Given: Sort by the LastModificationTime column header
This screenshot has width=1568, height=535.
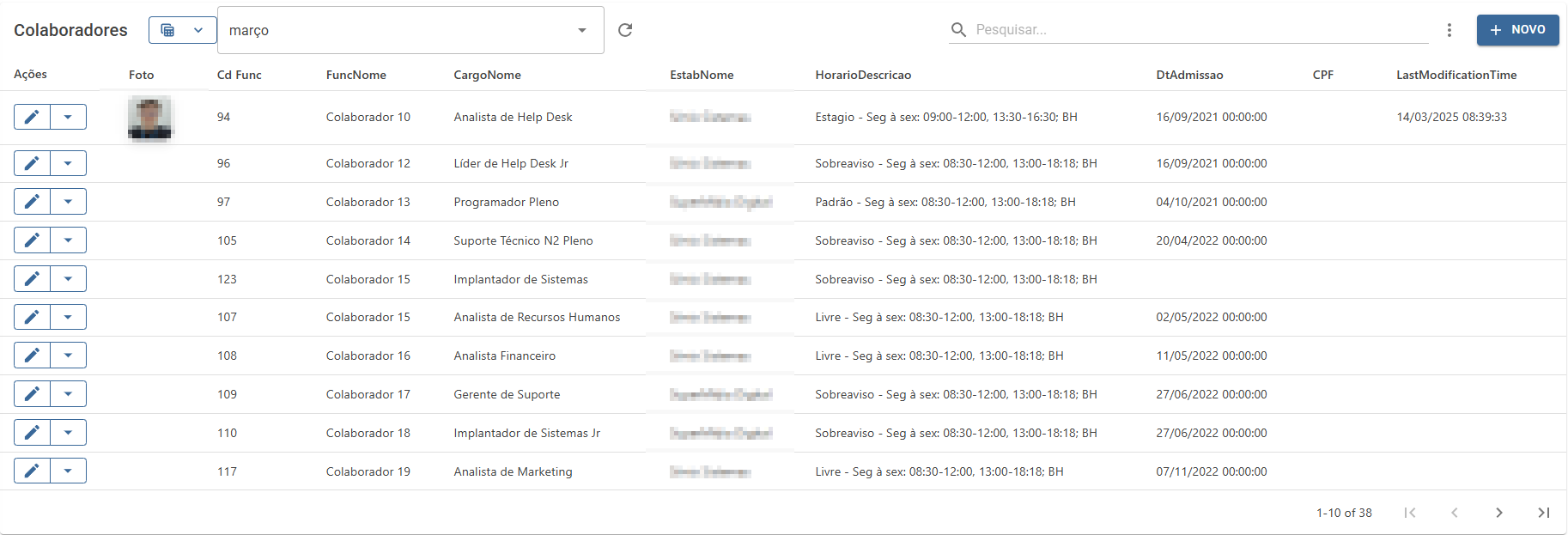Looking at the screenshot, I should tap(1456, 75).
